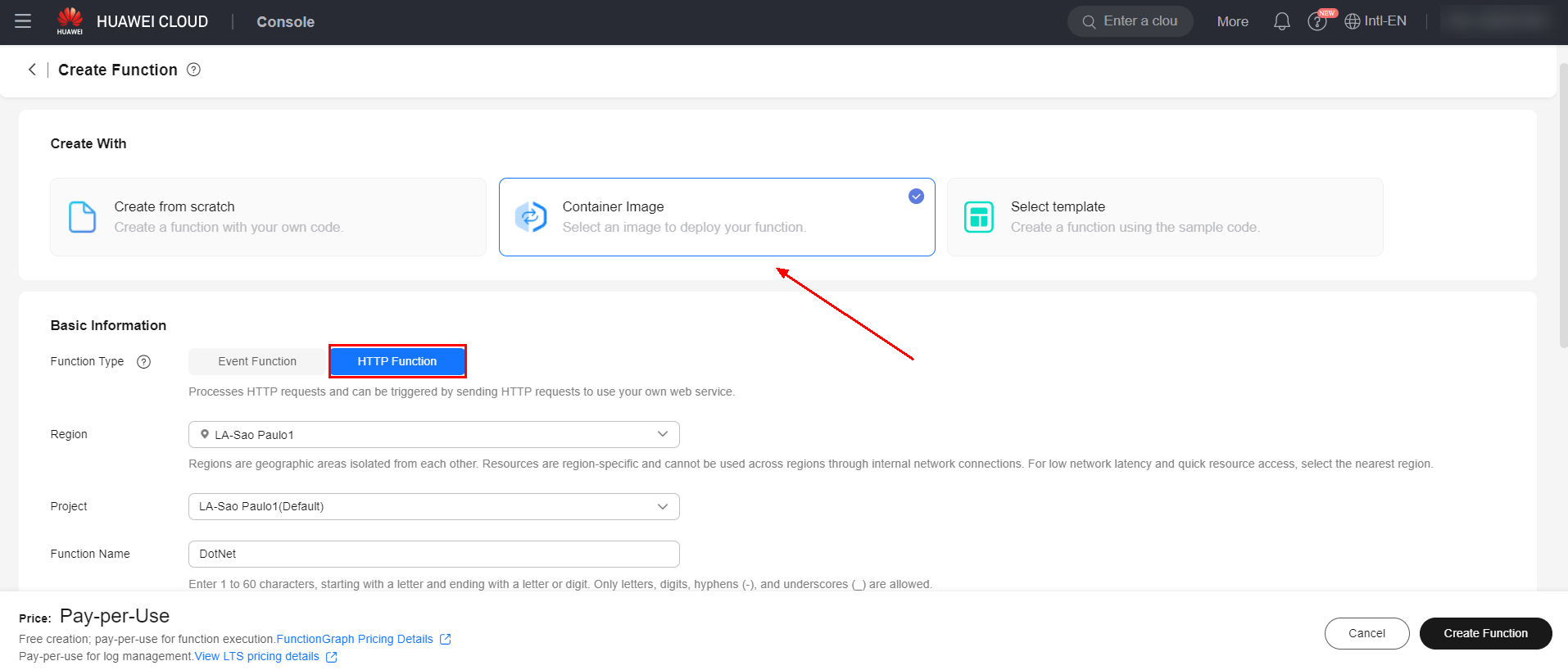Viewport: 1568px width, 670px height.
Task: Choose the Select template option
Action: tap(1164, 217)
